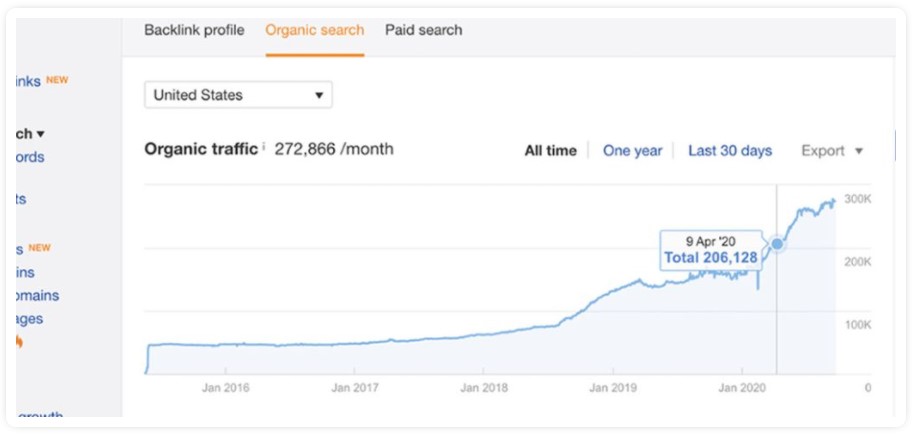Select the short sidebar link "ts"
This screenshot has height=435, width=916.
pyautogui.click(x=21, y=199)
